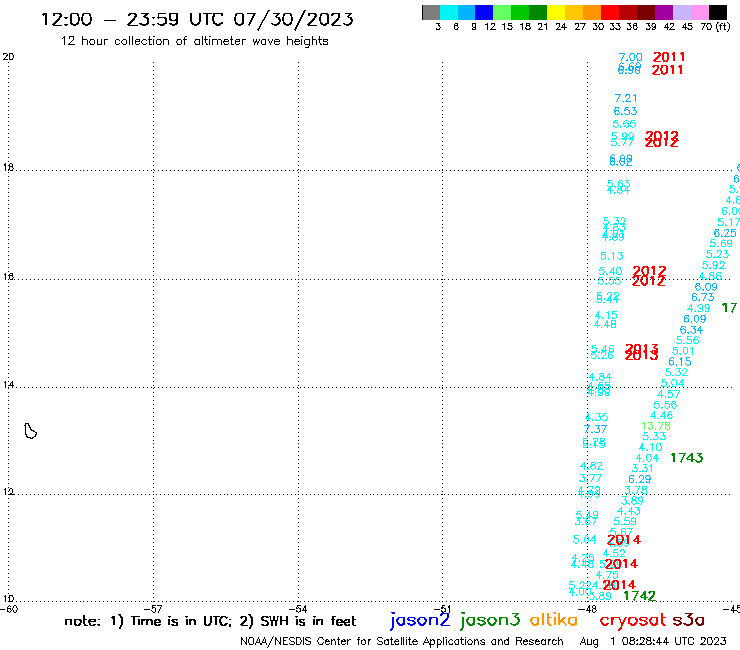Click the wave height value '4.82'
Viewport: 740px width, 650px height.
coord(591,466)
